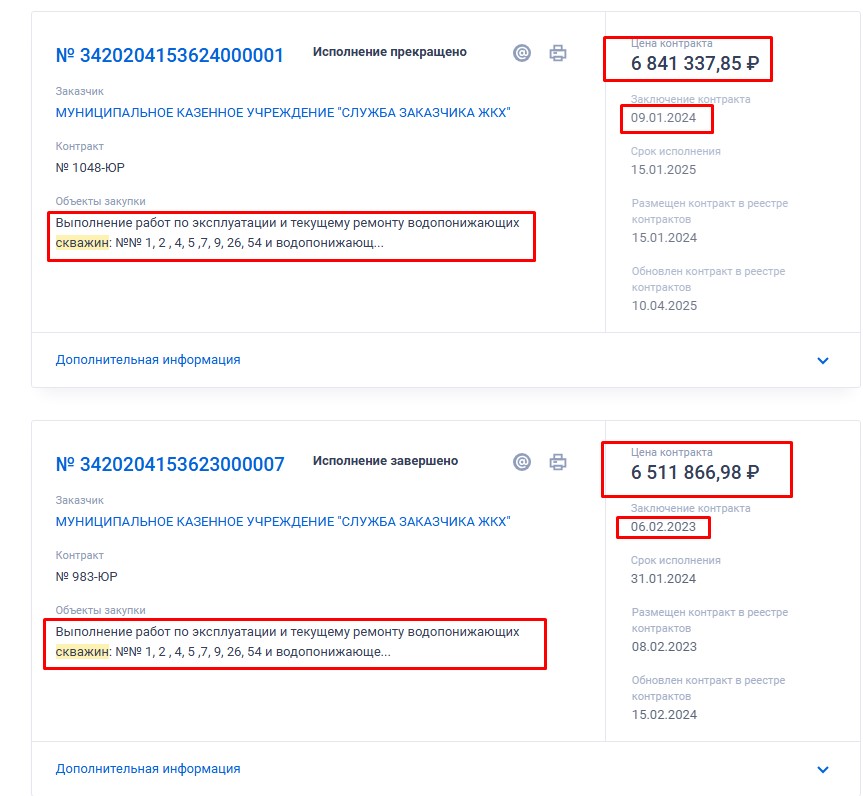Click the print icon on contract № 3420204153623000007

[558, 462]
